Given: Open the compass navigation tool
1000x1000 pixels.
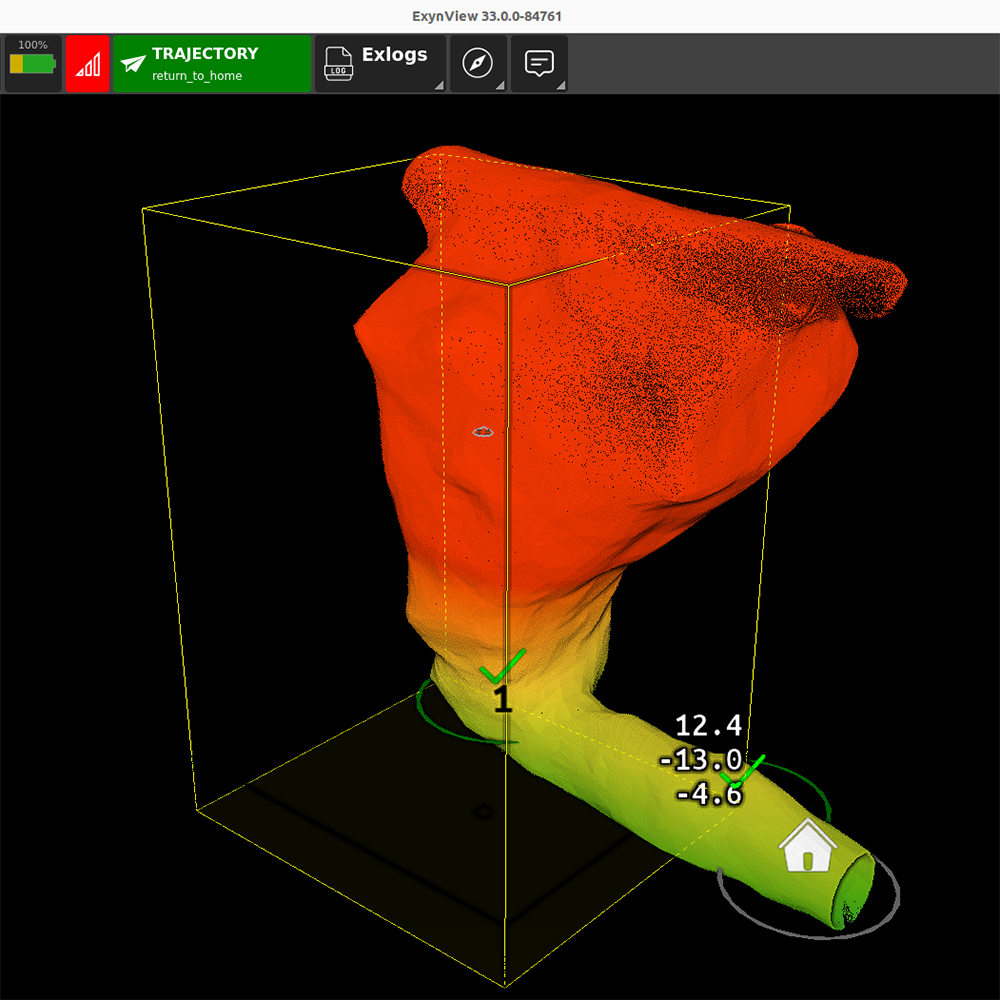Looking at the screenshot, I should coord(478,64).
